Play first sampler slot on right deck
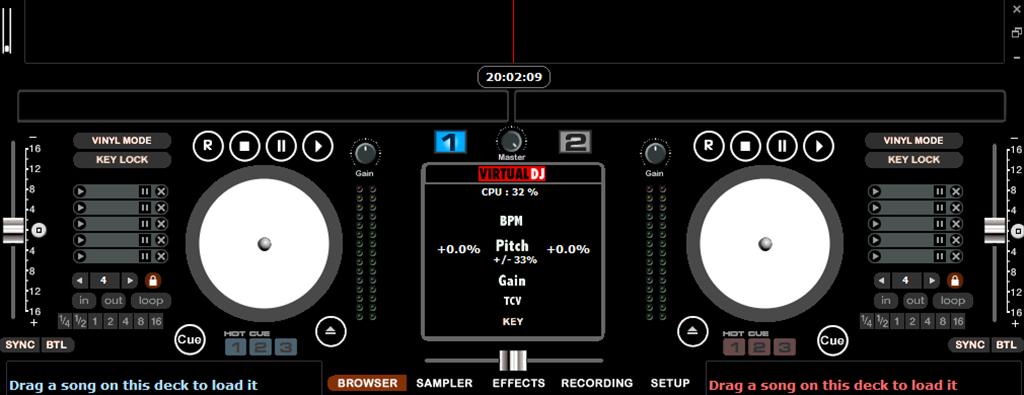This screenshot has width=1024, height=395. (875, 191)
